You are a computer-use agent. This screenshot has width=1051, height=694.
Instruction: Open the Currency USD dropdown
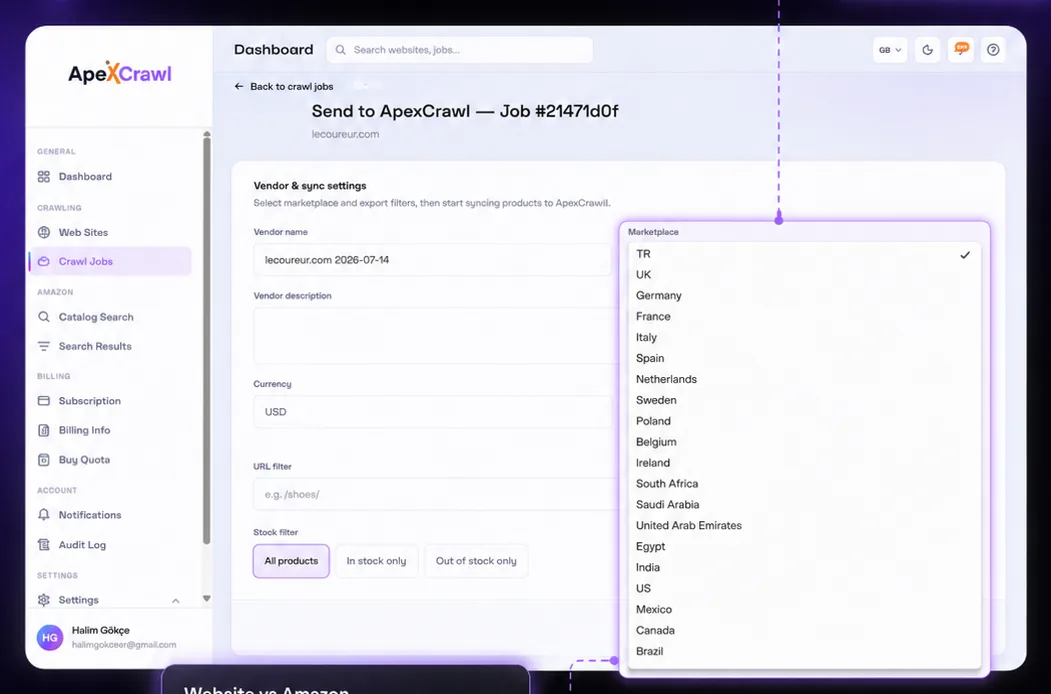[432, 412]
